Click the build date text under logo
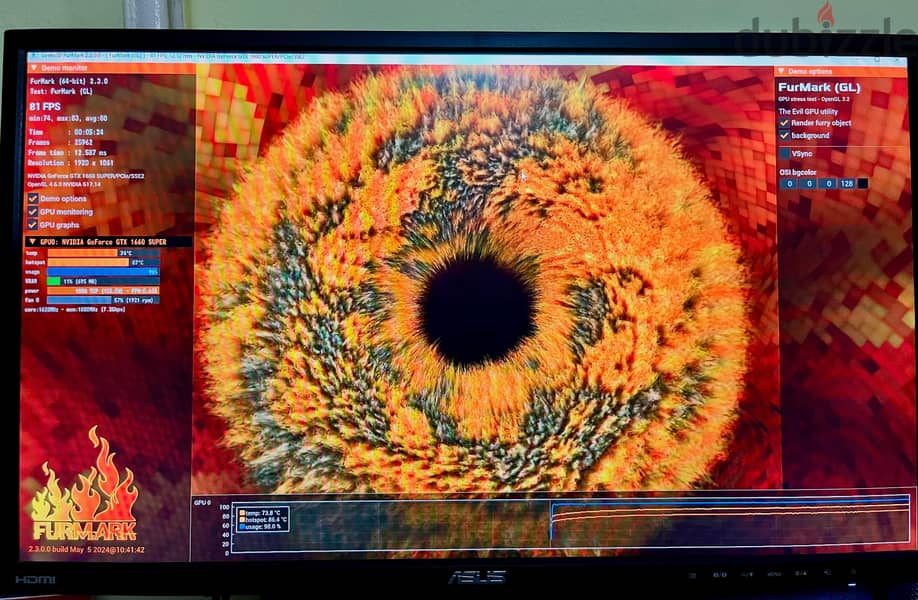 [87, 550]
